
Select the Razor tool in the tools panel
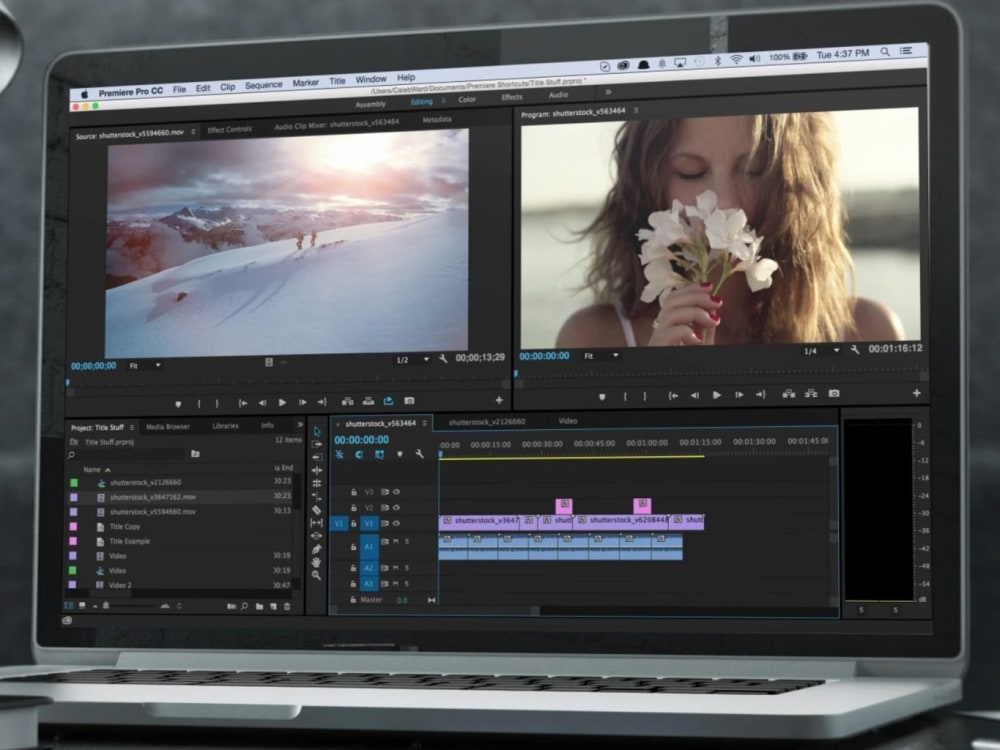tap(317, 509)
